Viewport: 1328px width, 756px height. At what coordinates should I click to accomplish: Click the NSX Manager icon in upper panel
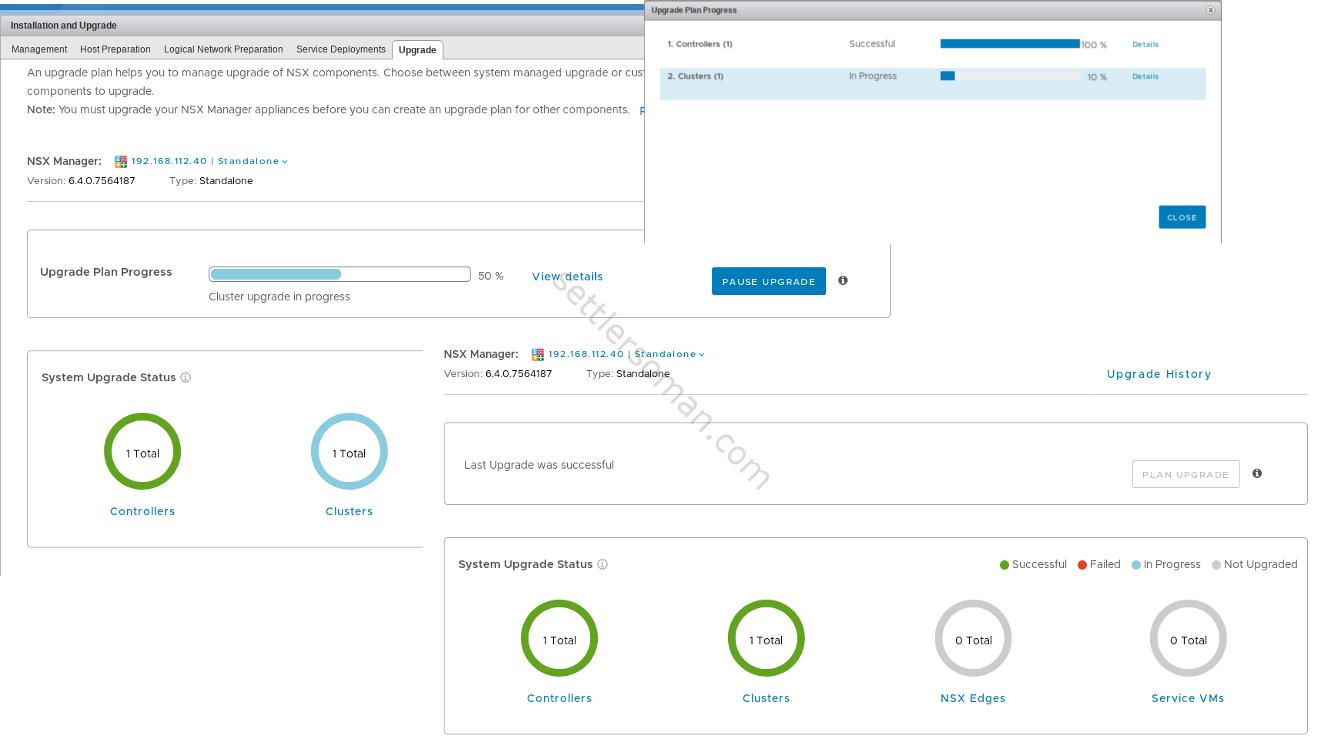[x=121, y=161]
